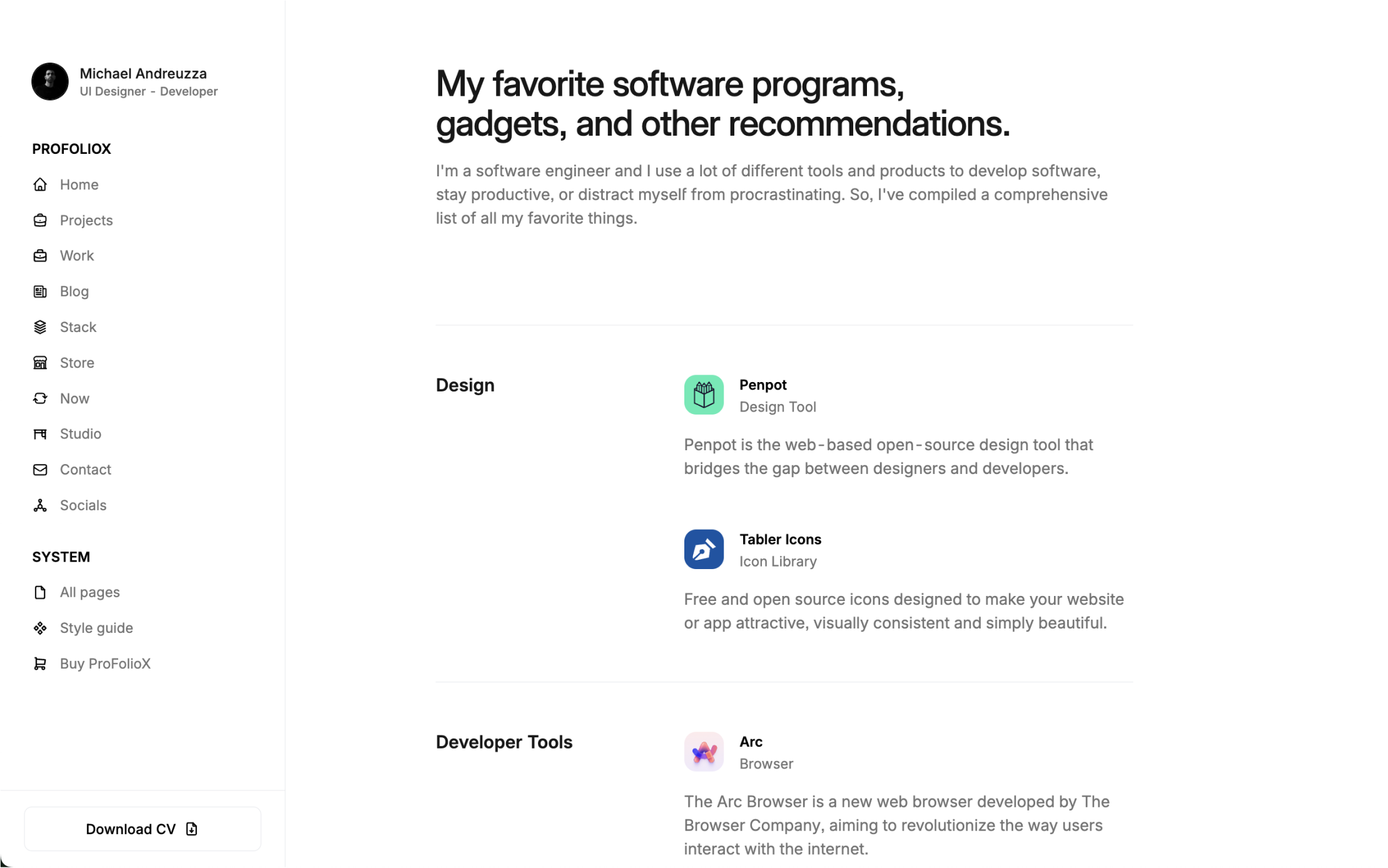Select the Projects icon in sidebar
The height and width of the screenshot is (868, 1388).
point(40,220)
